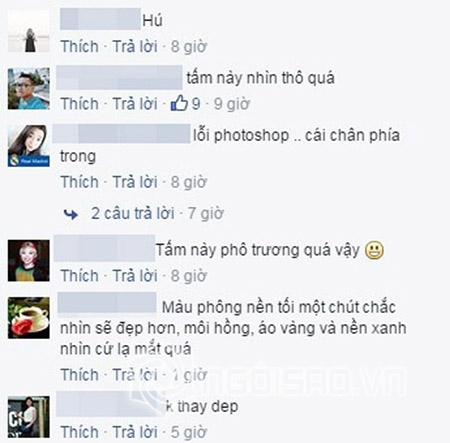Image resolution: width=450 pixels, height=443 pixels.
Task: Reply to the 'Màu phông nền' comment
Action: point(135,375)
